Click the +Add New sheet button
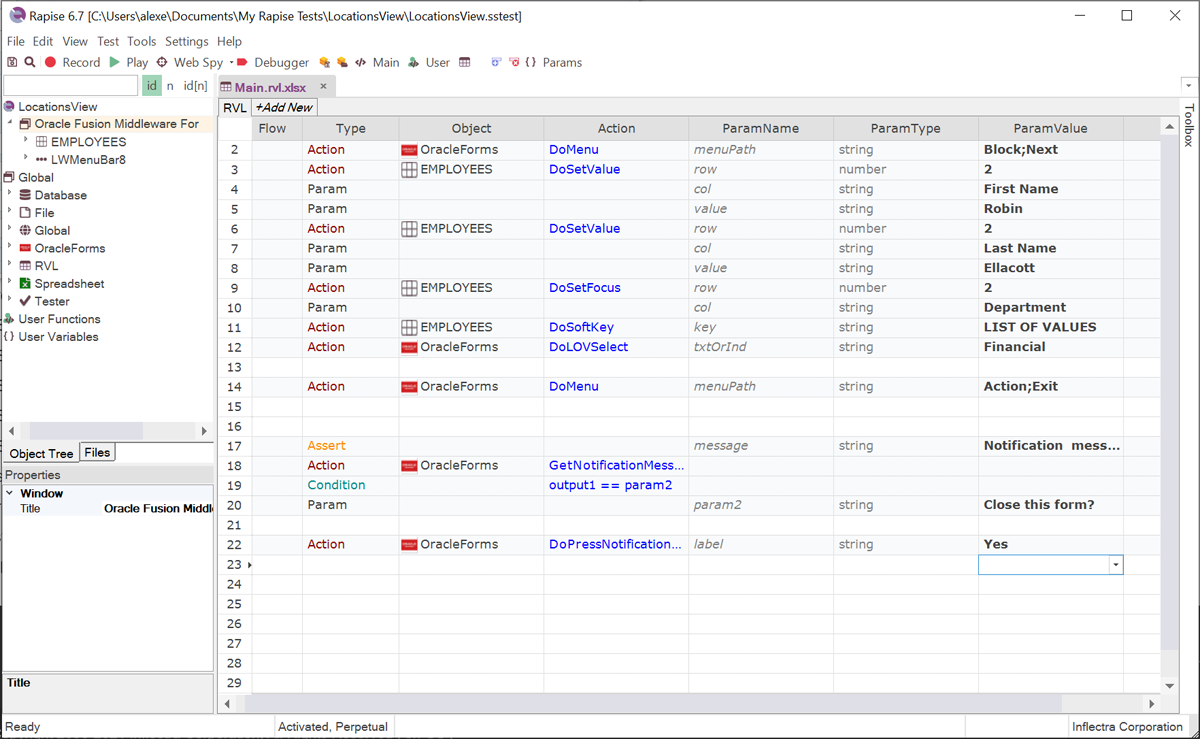Image resolution: width=1200 pixels, height=739 pixels. click(x=283, y=107)
